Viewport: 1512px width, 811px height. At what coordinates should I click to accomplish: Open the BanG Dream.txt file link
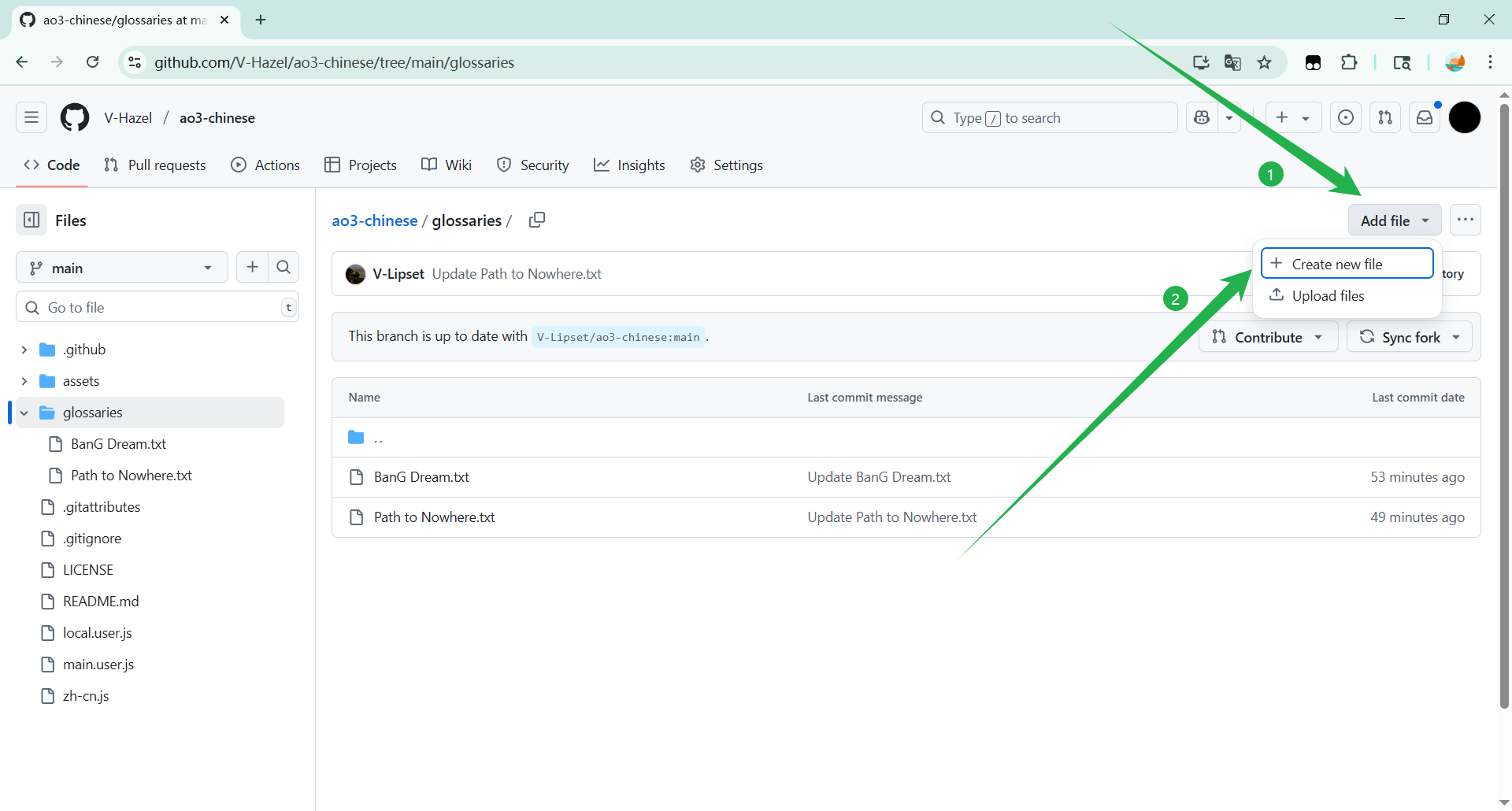[x=421, y=477]
